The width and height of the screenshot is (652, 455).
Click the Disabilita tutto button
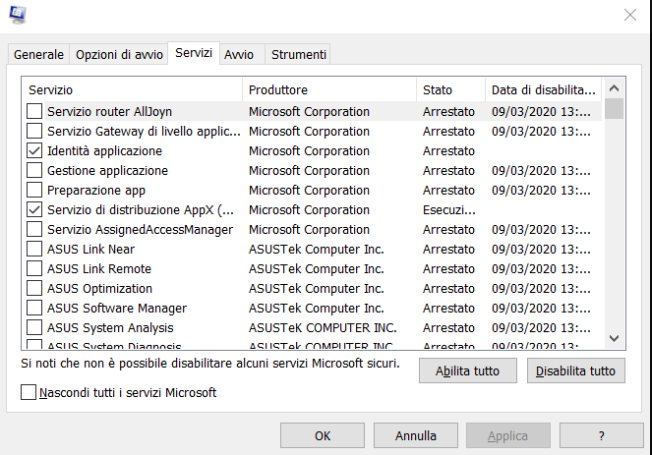(x=576, y=371)
